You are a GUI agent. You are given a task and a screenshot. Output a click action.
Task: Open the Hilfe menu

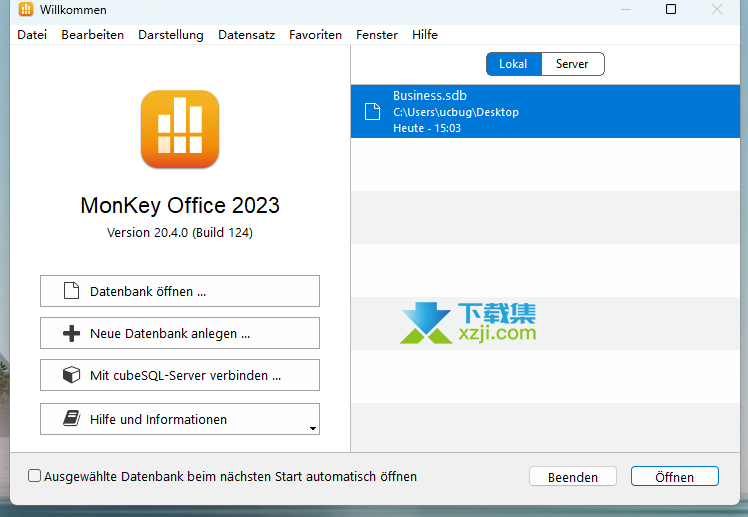click(425, 35)
